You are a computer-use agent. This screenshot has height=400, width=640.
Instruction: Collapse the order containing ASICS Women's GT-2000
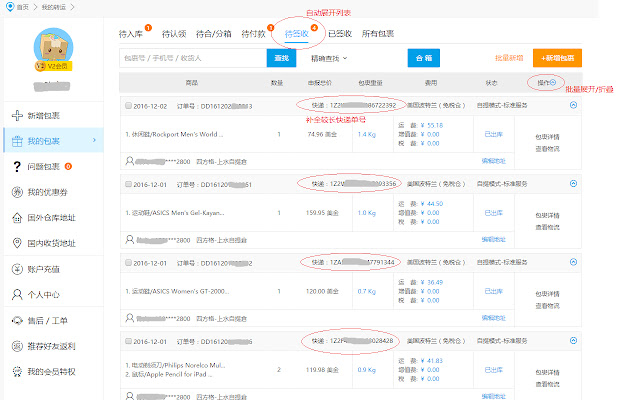coord(573,262)
